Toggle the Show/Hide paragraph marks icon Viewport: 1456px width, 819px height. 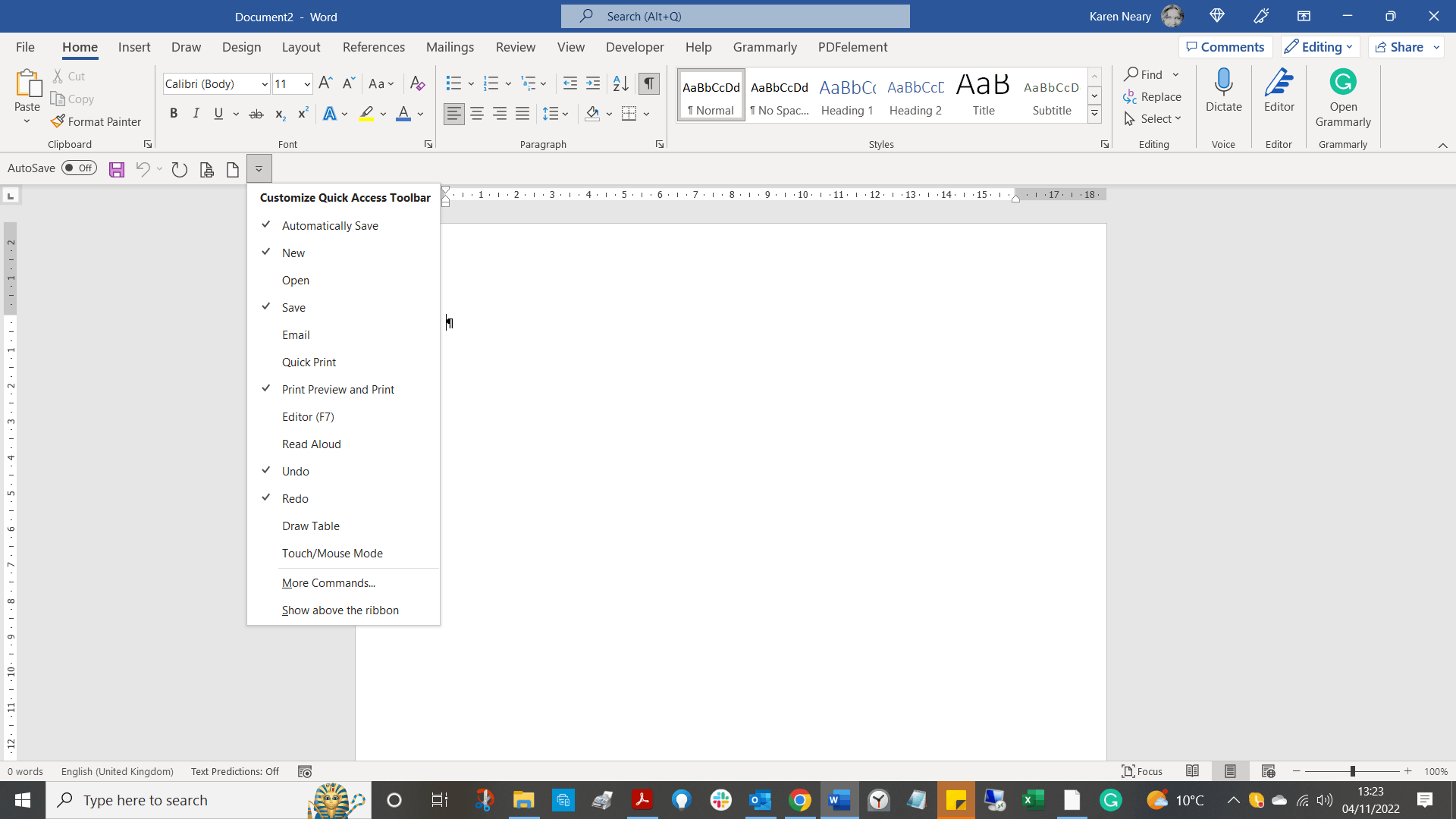coord(648,83)
